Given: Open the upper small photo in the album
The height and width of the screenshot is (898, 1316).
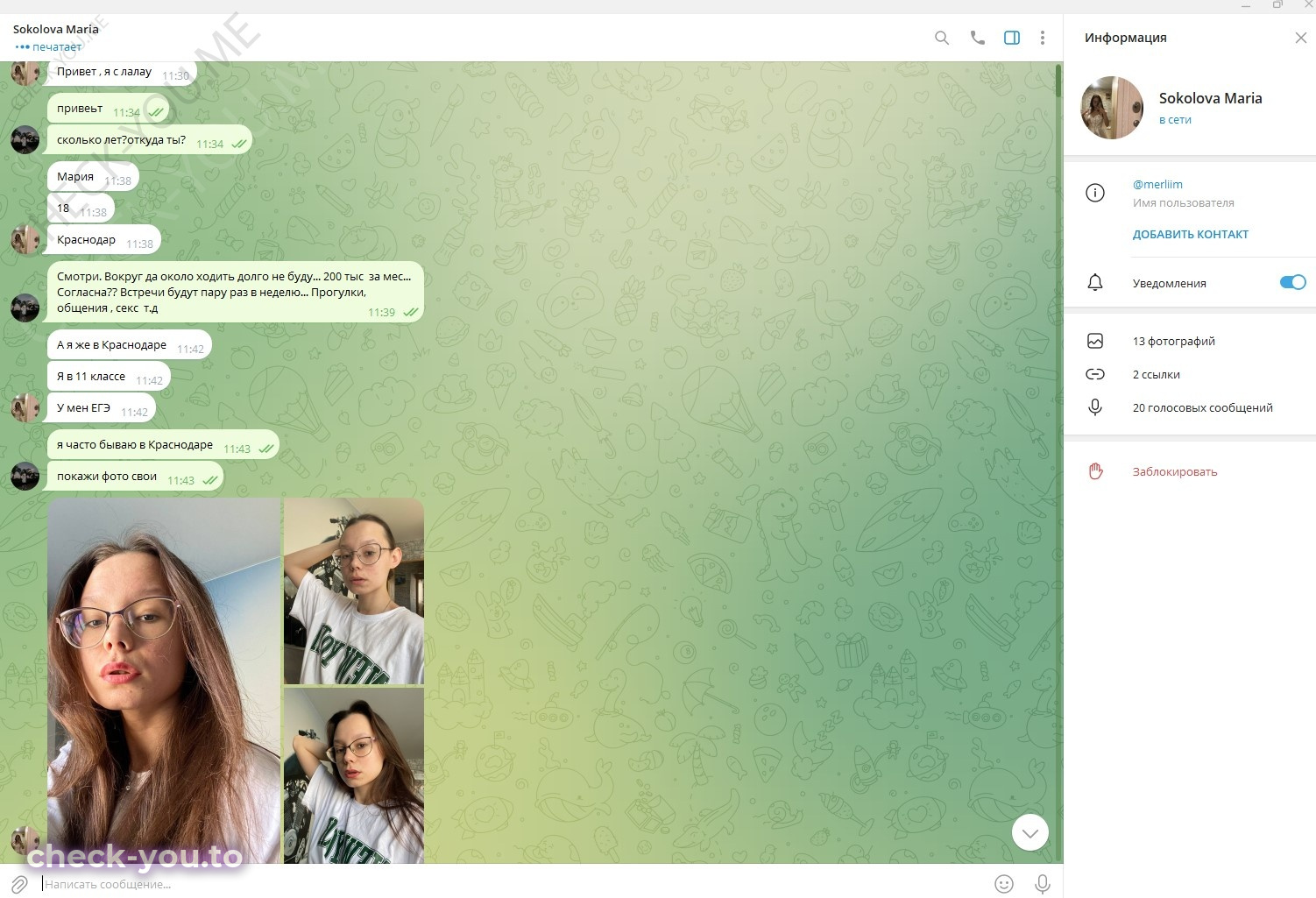Looking at the screenshot, I should [354, 591].
